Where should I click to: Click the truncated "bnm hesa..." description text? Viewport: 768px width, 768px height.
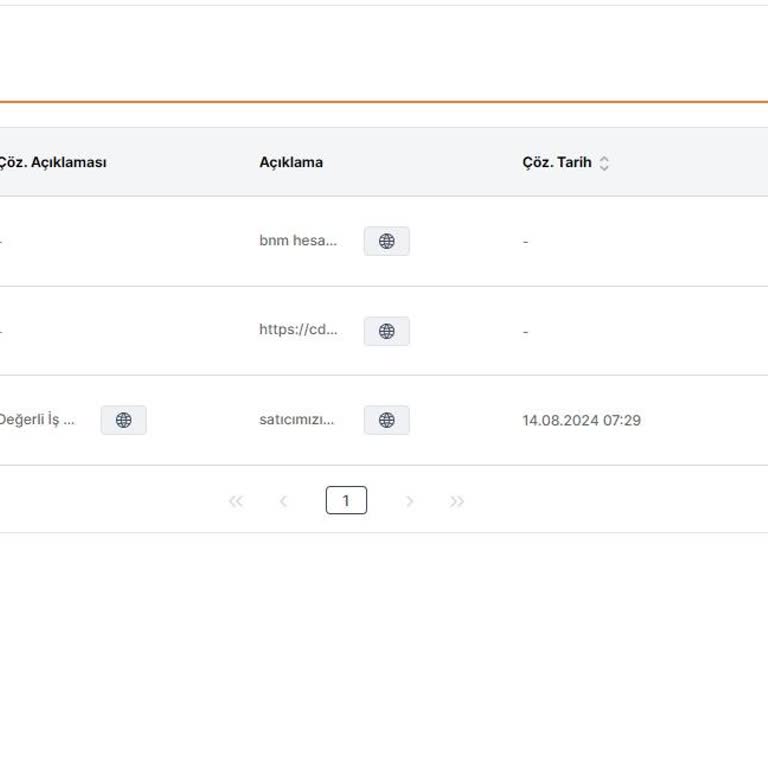coord(298,241)
